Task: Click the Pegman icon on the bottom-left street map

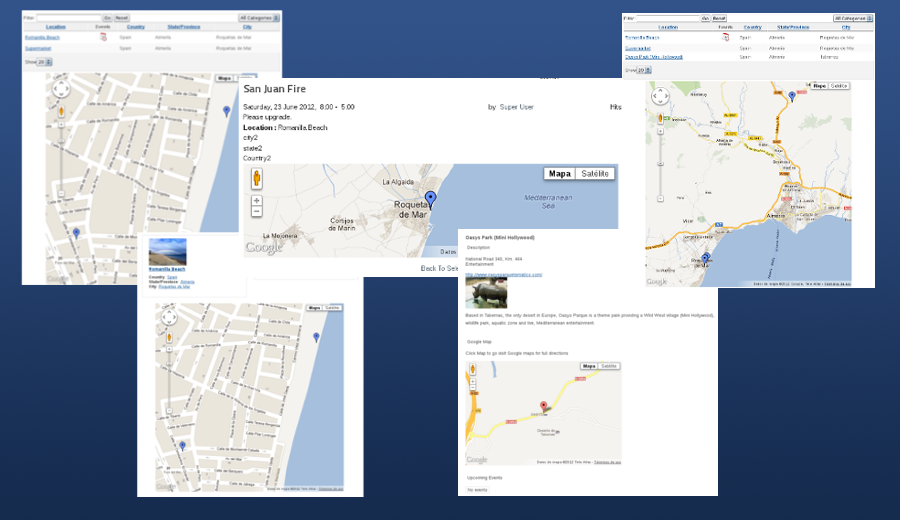Action: click(169, 337)
